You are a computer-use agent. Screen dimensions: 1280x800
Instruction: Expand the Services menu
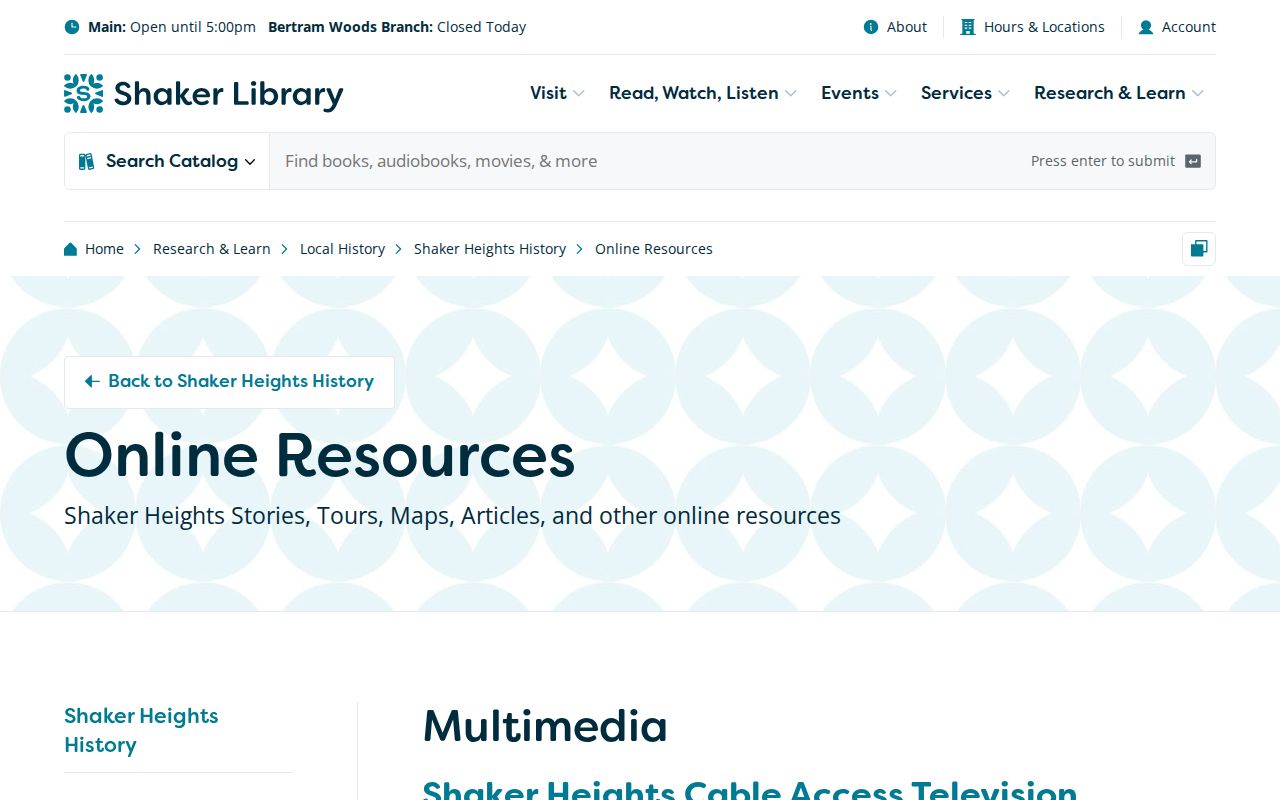point(965,93)
